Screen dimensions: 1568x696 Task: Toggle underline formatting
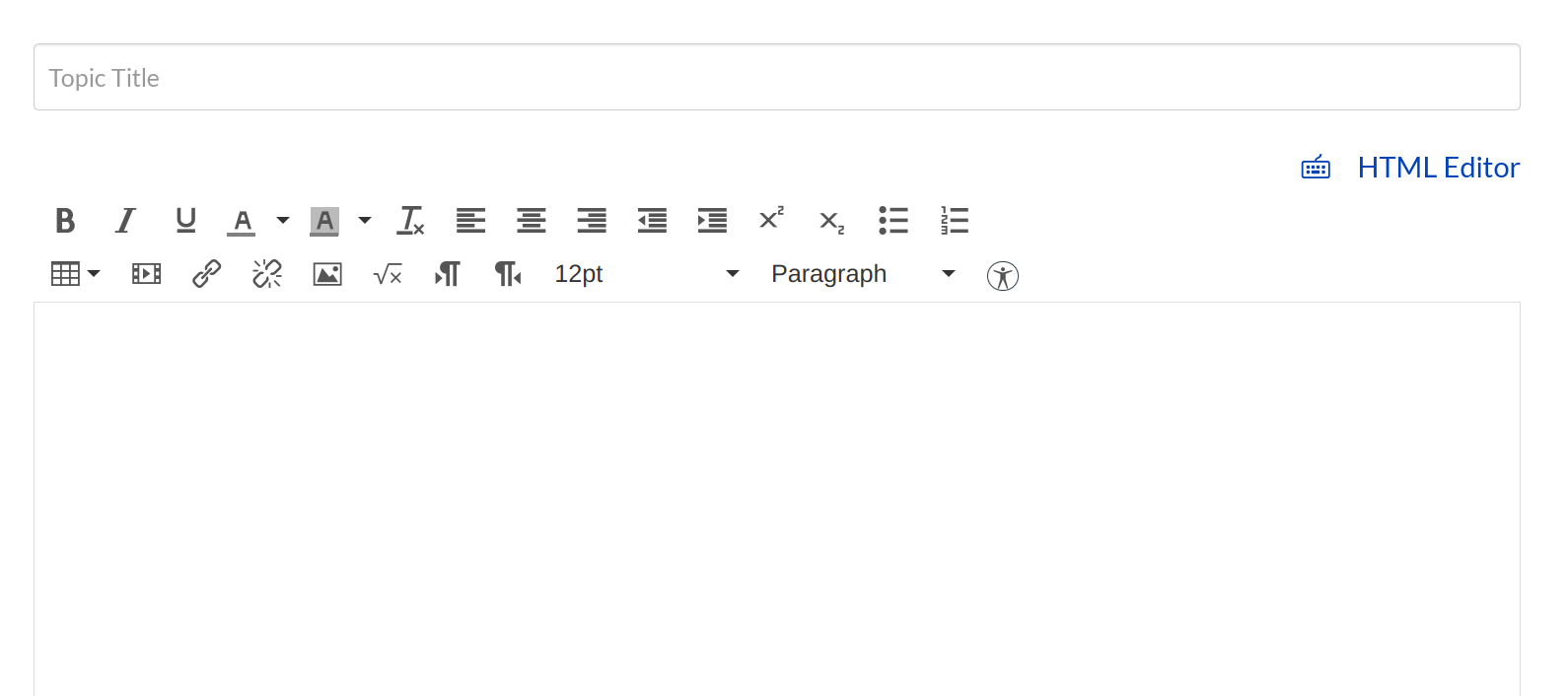click(185, 221)
